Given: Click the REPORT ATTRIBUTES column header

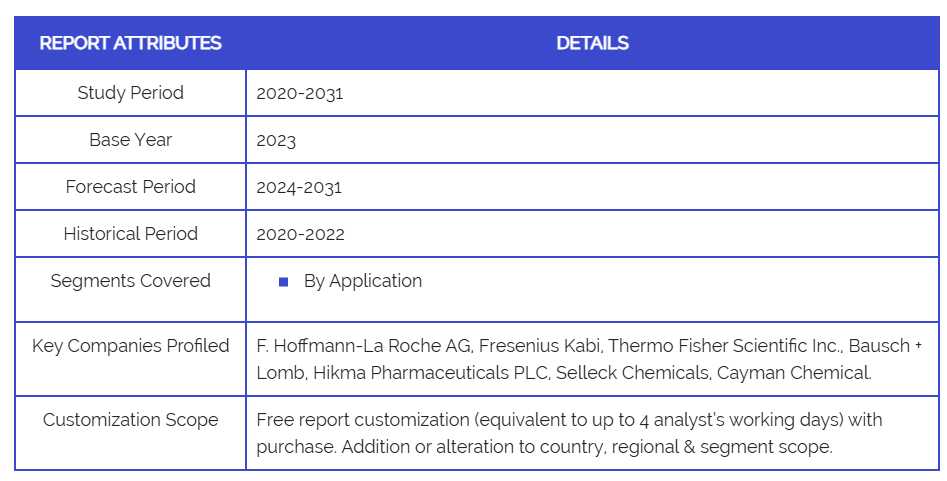Looking at the screenshot, I should (x=130, y=43).
